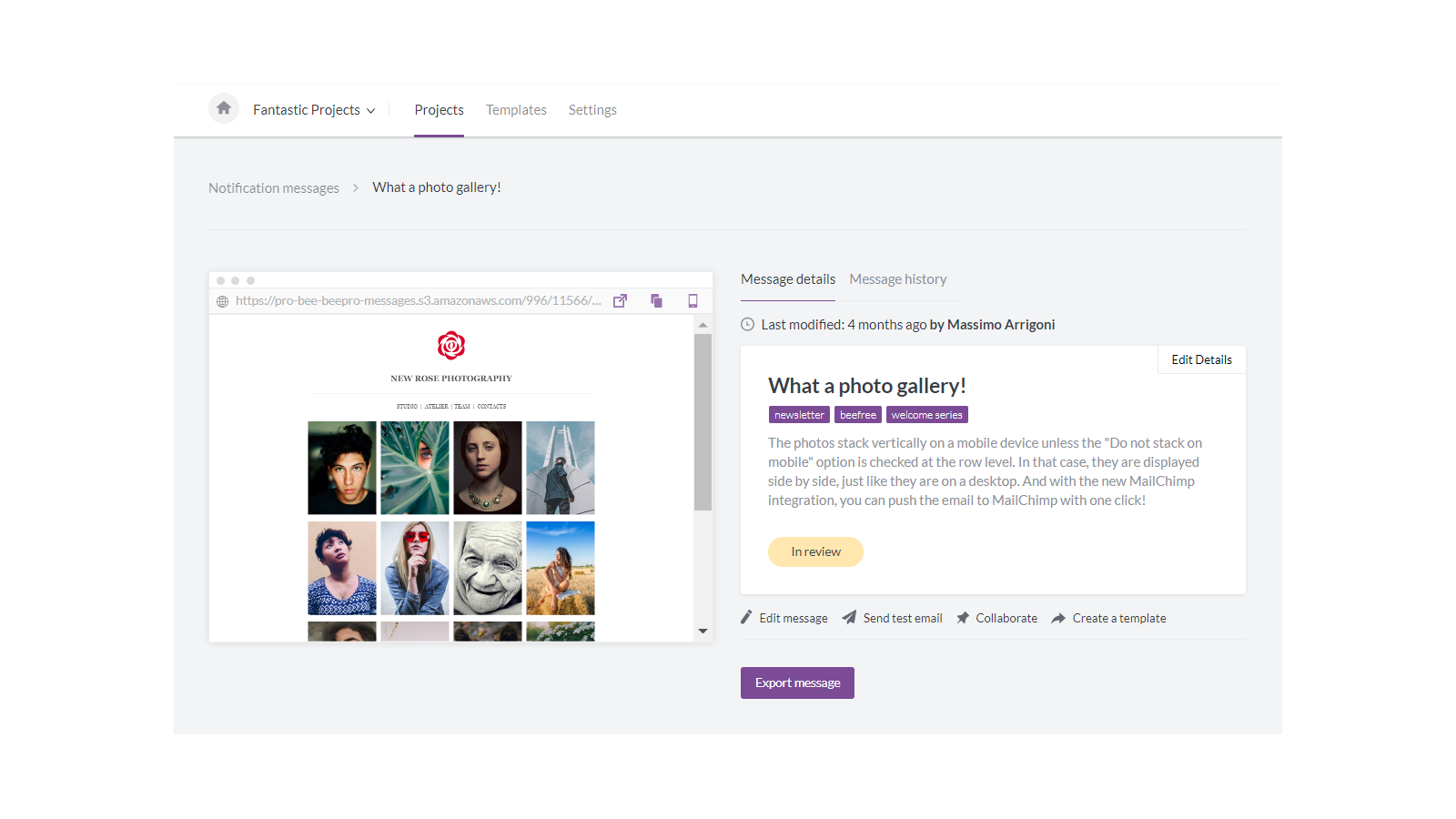Click the Massimo Arrigoni author name
The width and height of the screenshot is (1456, 819).
1001,325
